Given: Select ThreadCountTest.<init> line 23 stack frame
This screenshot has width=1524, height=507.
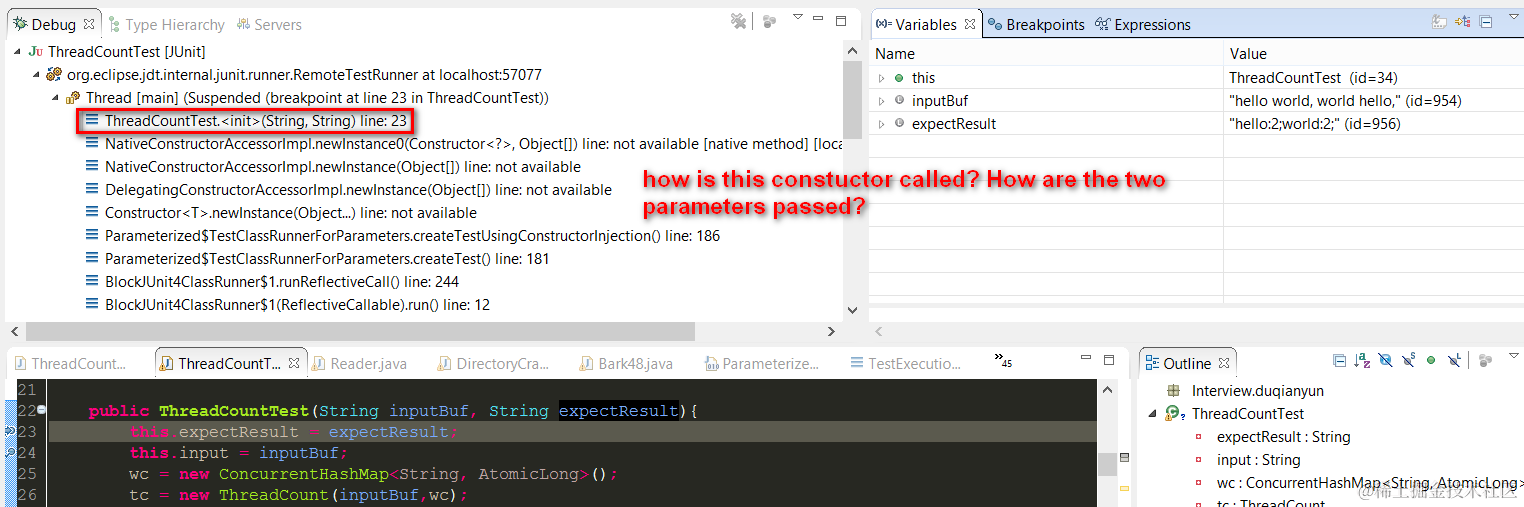Looking at the screenshot, I should (x=255, y=120).
